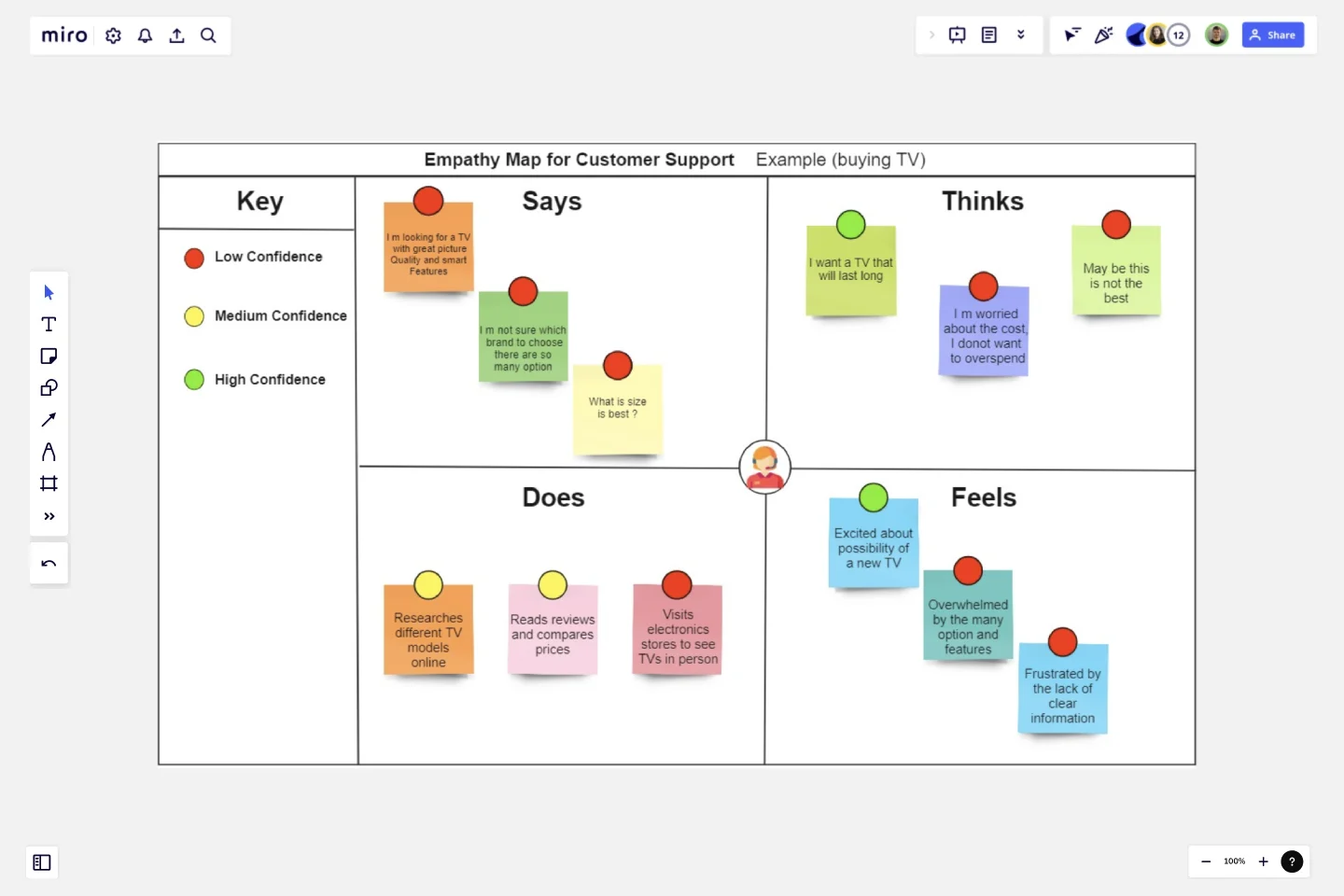Open the frames side panel icon
This screenshot has width=1344, height=896.
(42, 862)
